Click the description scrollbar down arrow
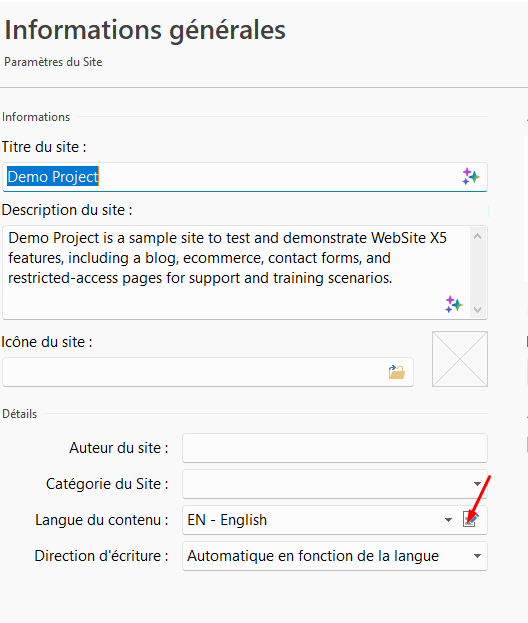Screen dimensions: 528x623 pyautogui.click(x=478, y=310)
